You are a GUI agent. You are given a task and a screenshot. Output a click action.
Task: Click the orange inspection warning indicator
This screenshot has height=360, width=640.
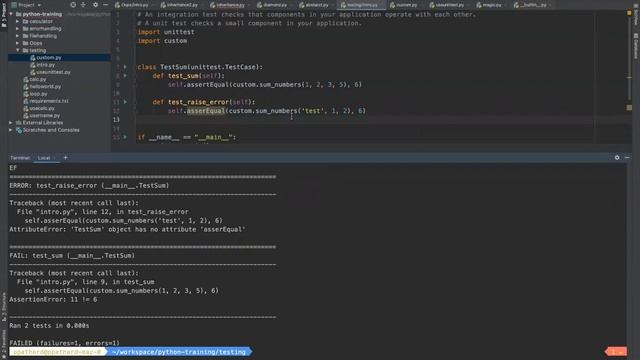pyautogui.click(x=629, y=13)
